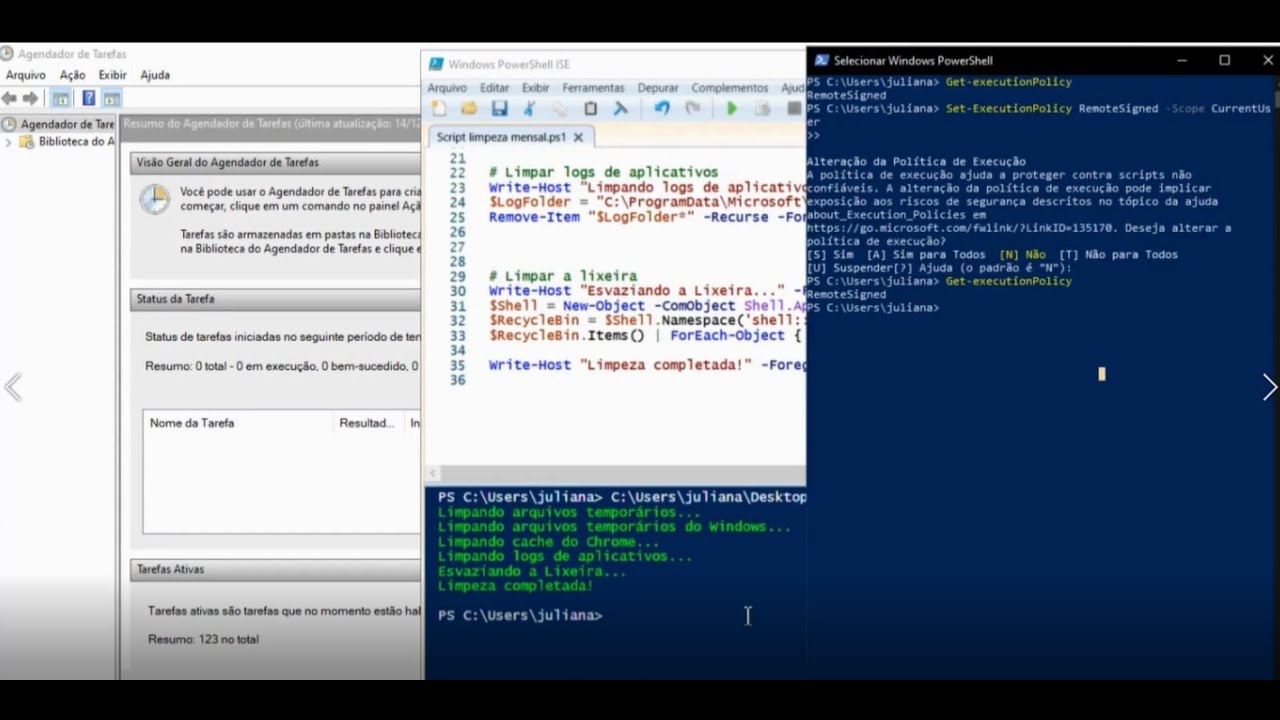Run script with green play icon

click(732, 108)
